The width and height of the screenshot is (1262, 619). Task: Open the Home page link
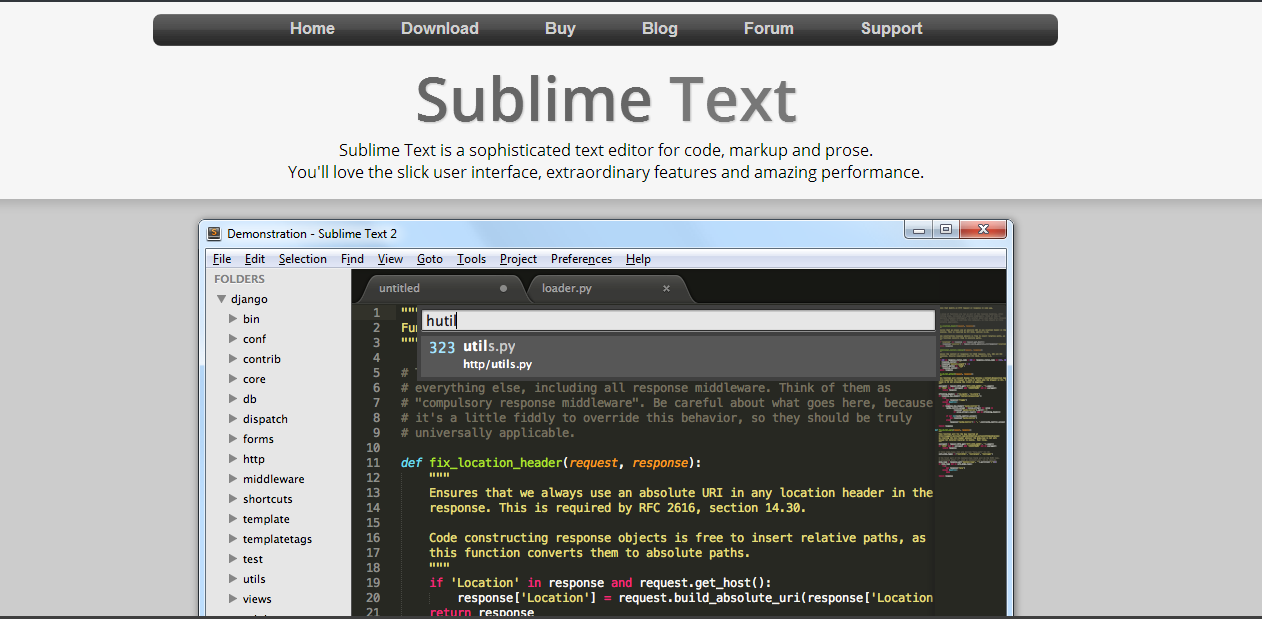[312, 29]
